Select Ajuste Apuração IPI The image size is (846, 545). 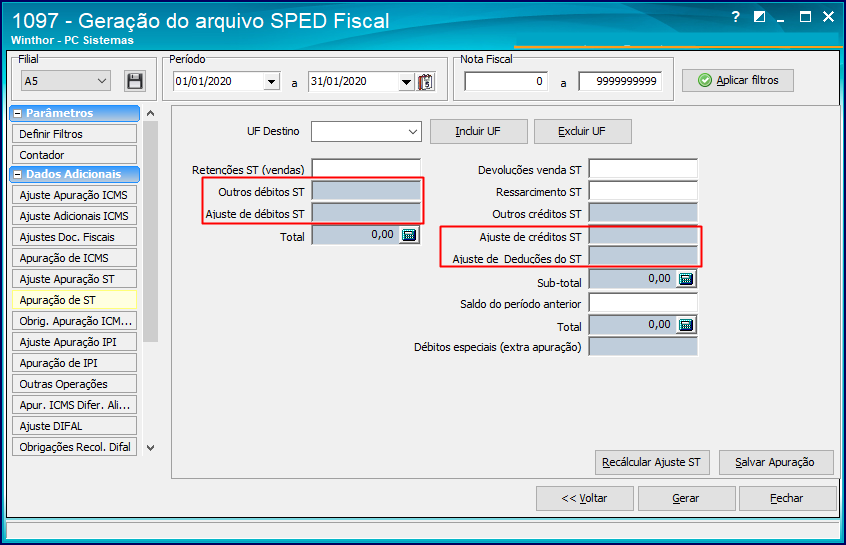pyautogui.click(x=74, y=342)
